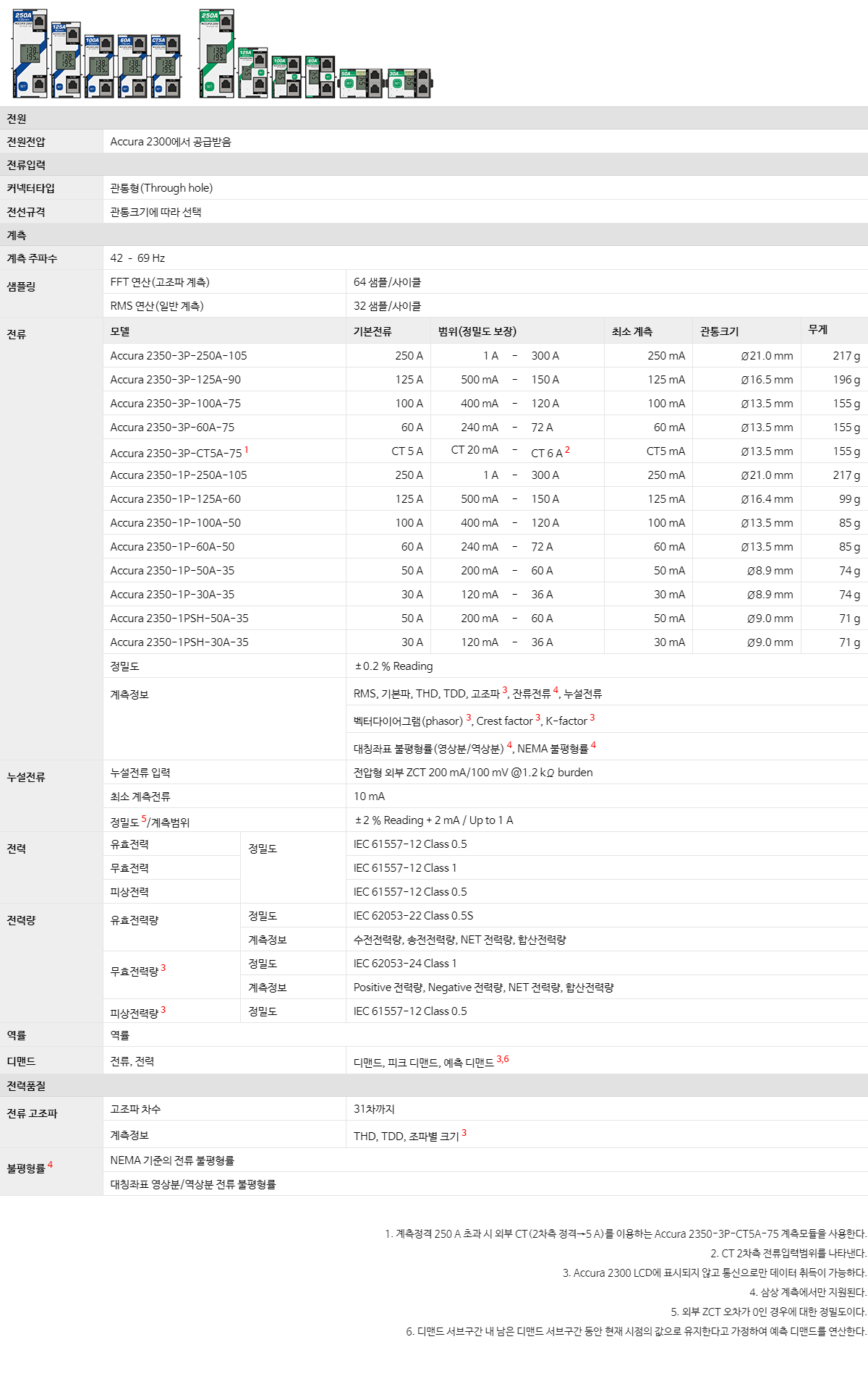Click the "관통형(Through hole)" connector type value
The height and width of the screenshot is (1389, 868).
[x=161, y=188]
